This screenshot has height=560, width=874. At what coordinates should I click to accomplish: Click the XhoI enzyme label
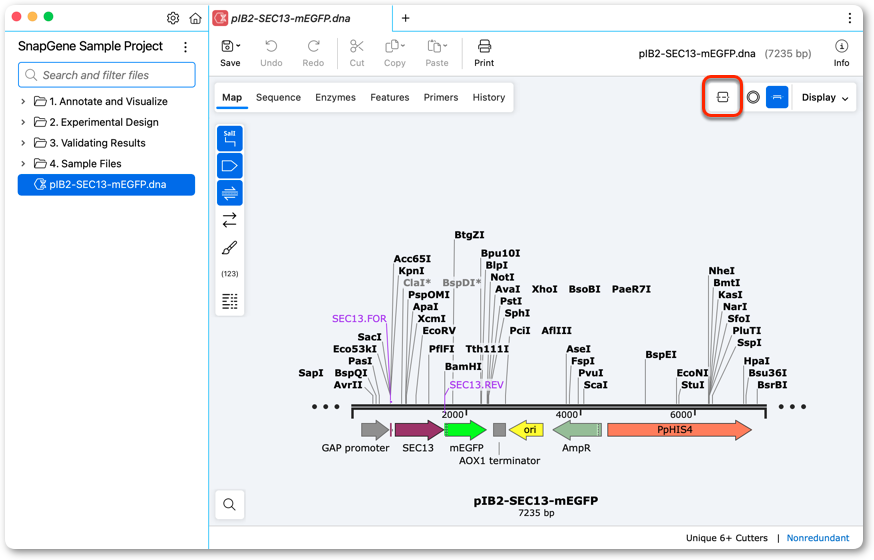click(545, 289)
